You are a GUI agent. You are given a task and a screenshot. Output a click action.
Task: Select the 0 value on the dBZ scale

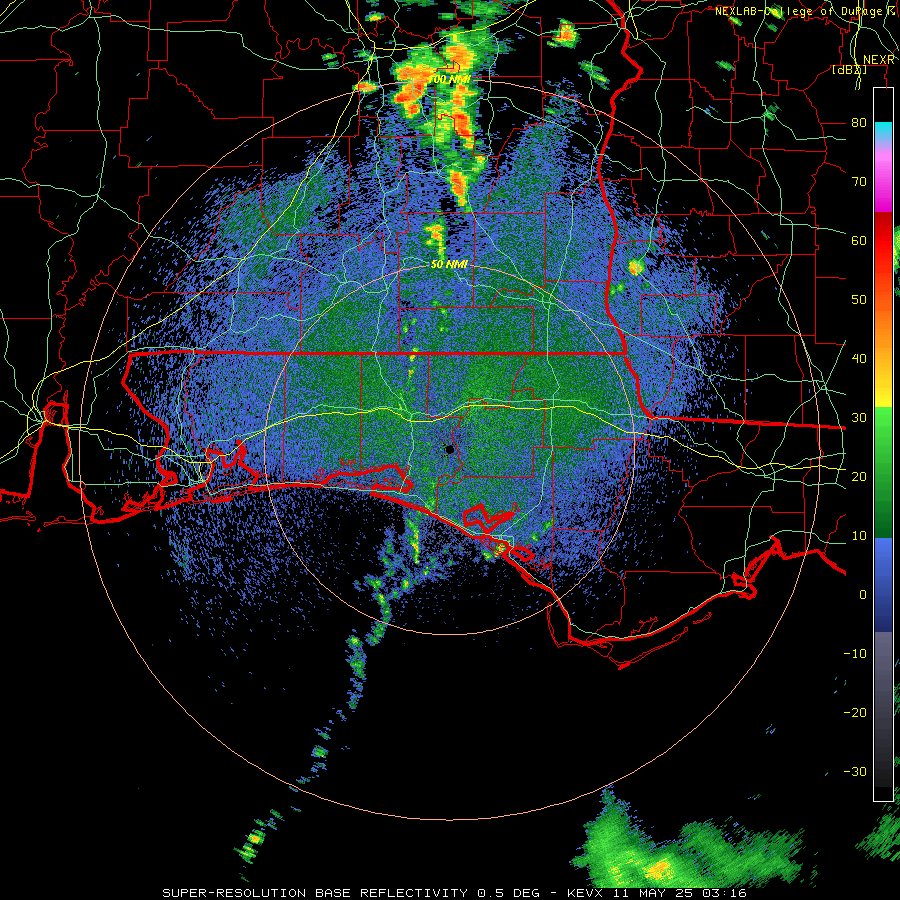click(863, 595)
